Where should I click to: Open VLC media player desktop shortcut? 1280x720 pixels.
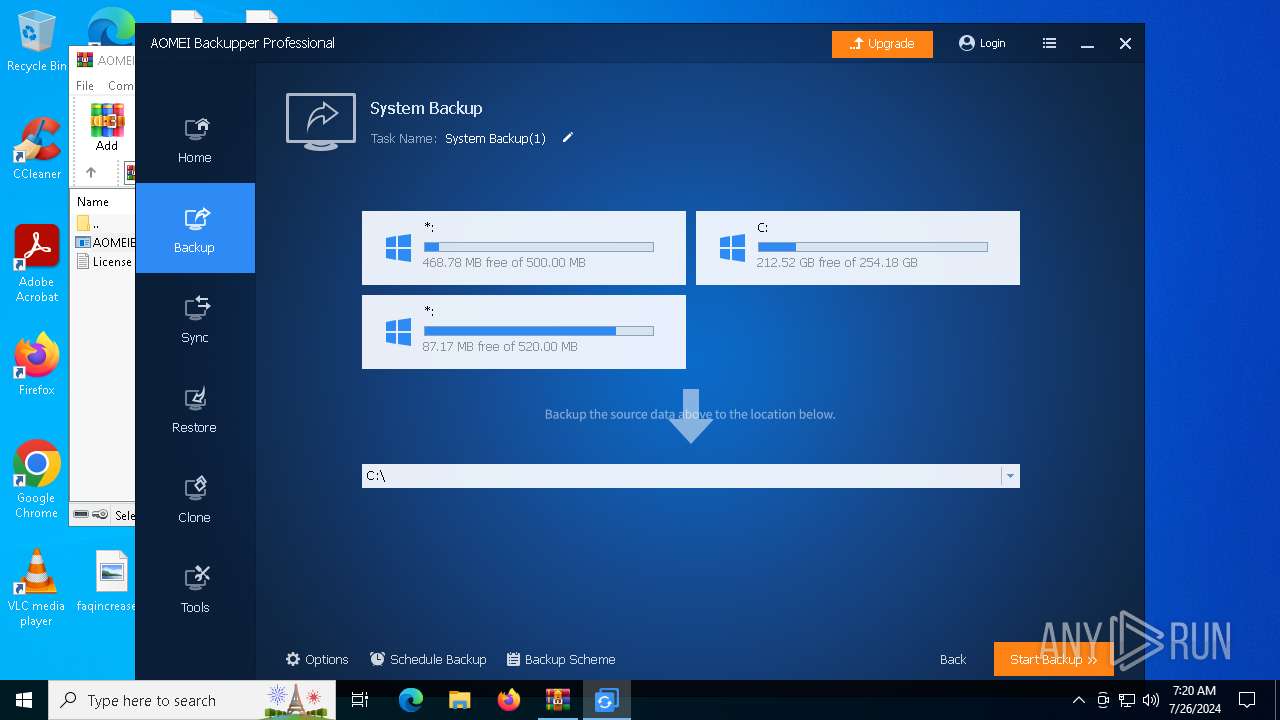(x=37, y=588)
